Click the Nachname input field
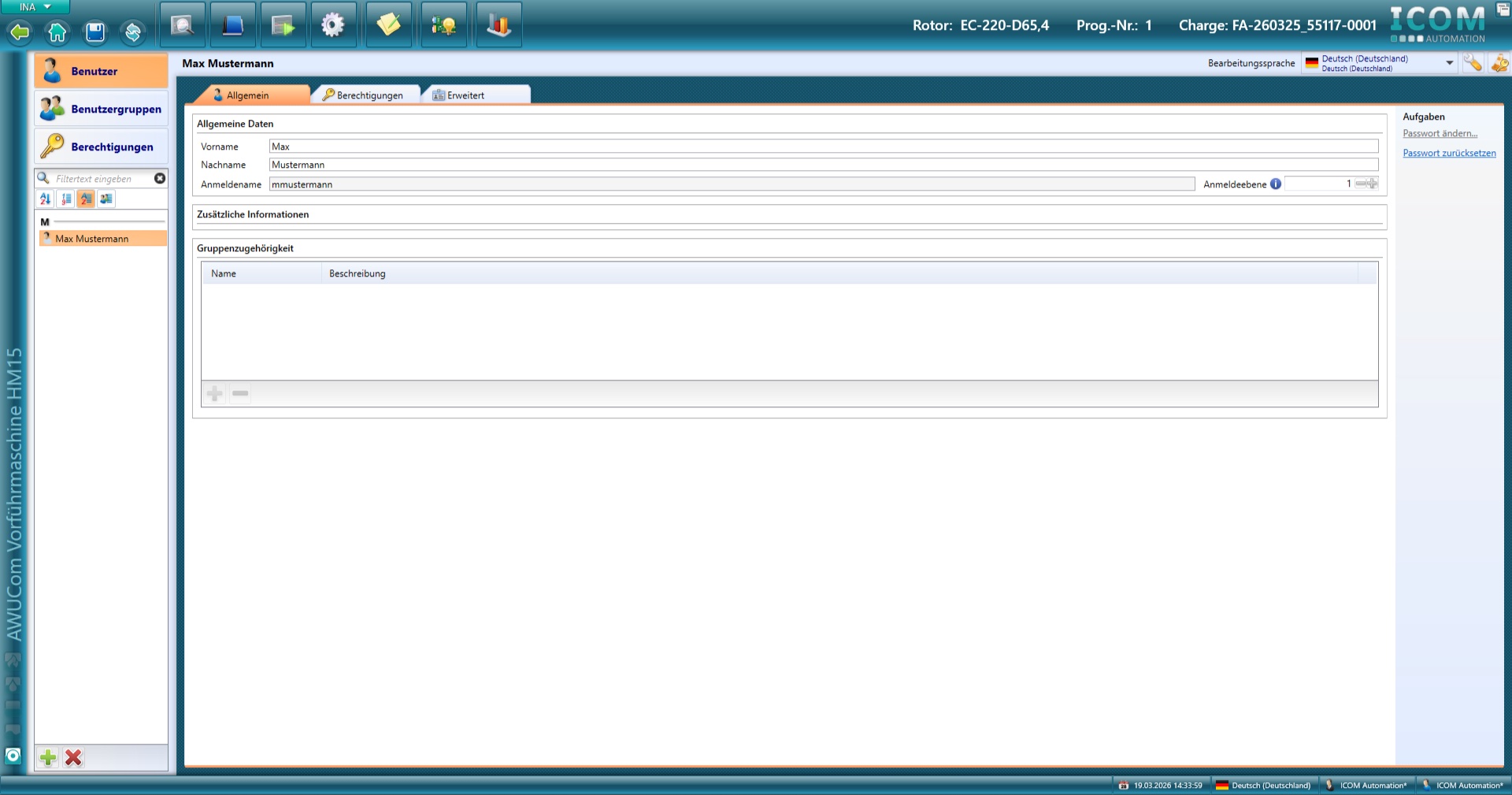1512x795 pixels. coord(824,165)
